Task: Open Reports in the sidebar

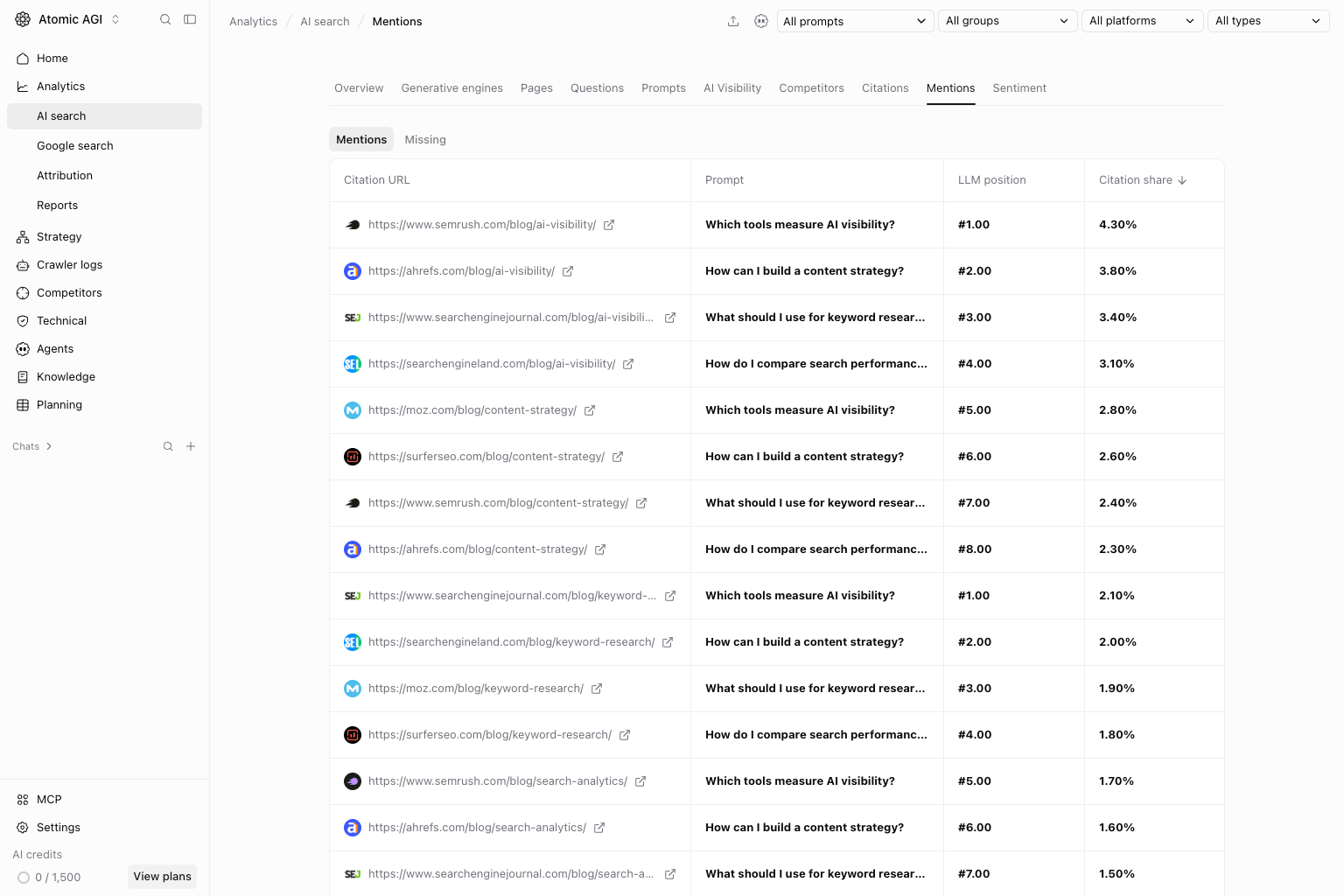Action: 58,206
